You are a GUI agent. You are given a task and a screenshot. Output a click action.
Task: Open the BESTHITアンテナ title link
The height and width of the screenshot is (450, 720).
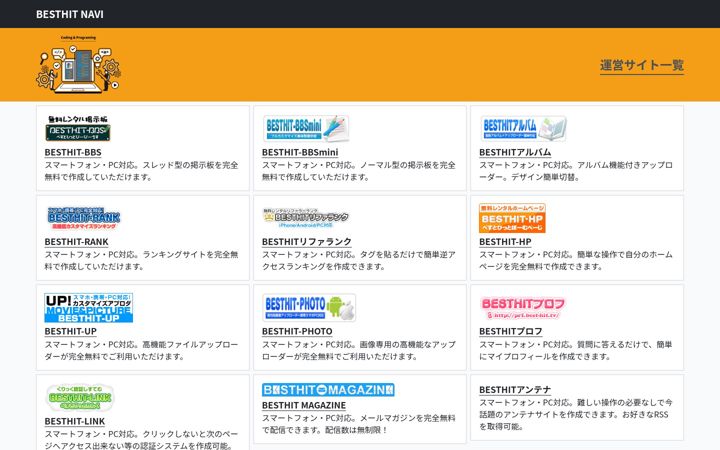point(515,390)
